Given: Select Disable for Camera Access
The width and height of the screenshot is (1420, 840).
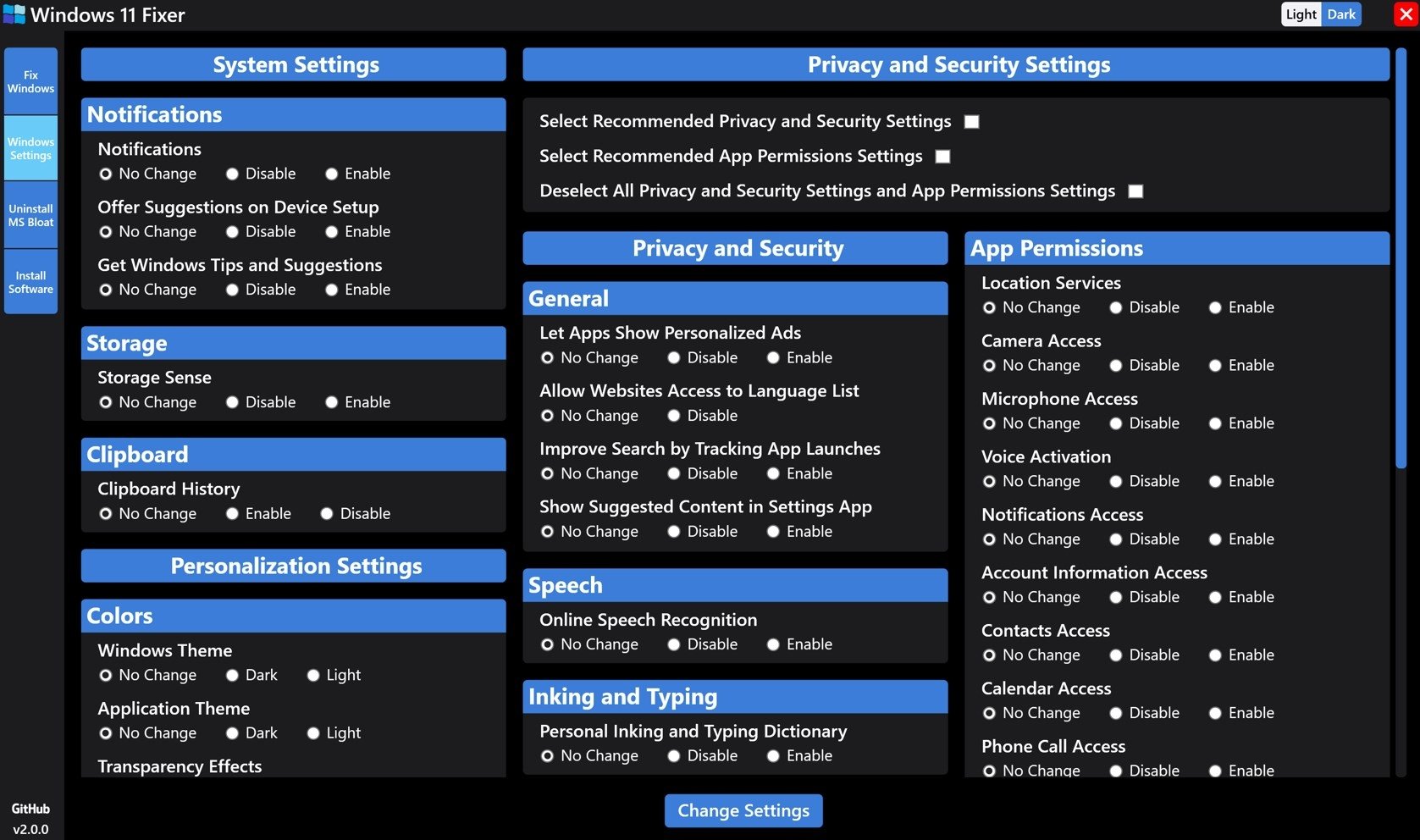Looking at the screenshot, I should pyautogui.click(x=1116, y=366).
